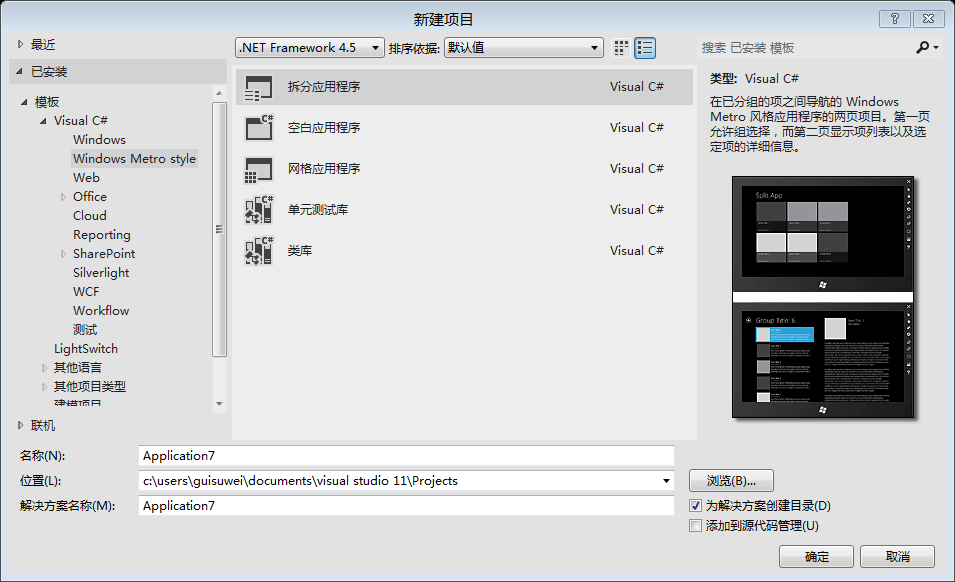Click the 空白应用程序 template icon

pyautogui.click(x=259, y=128)
